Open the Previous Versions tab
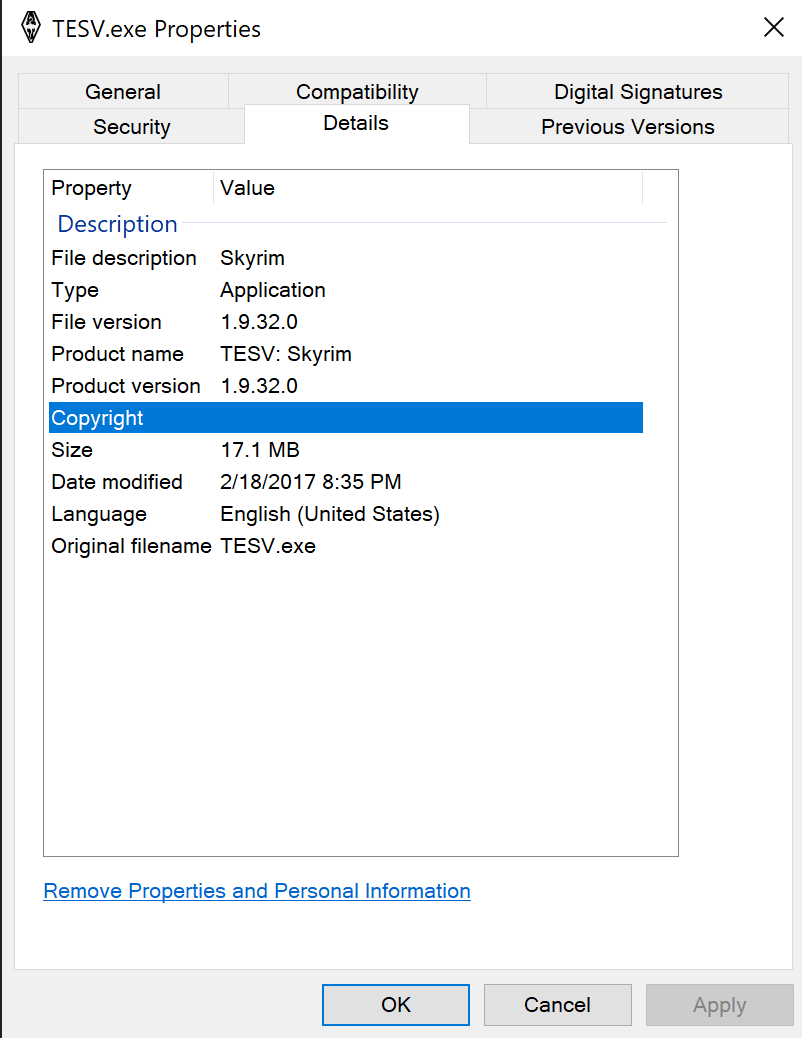 tap(628, 126)
